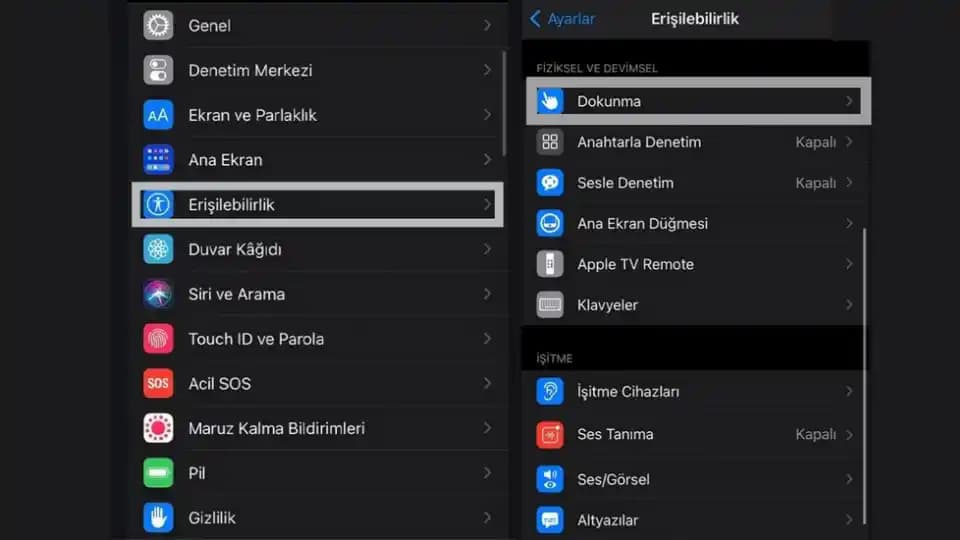
Task: Open the Anahtarla Denetim row chevron
Action: (x=849, y=142)
